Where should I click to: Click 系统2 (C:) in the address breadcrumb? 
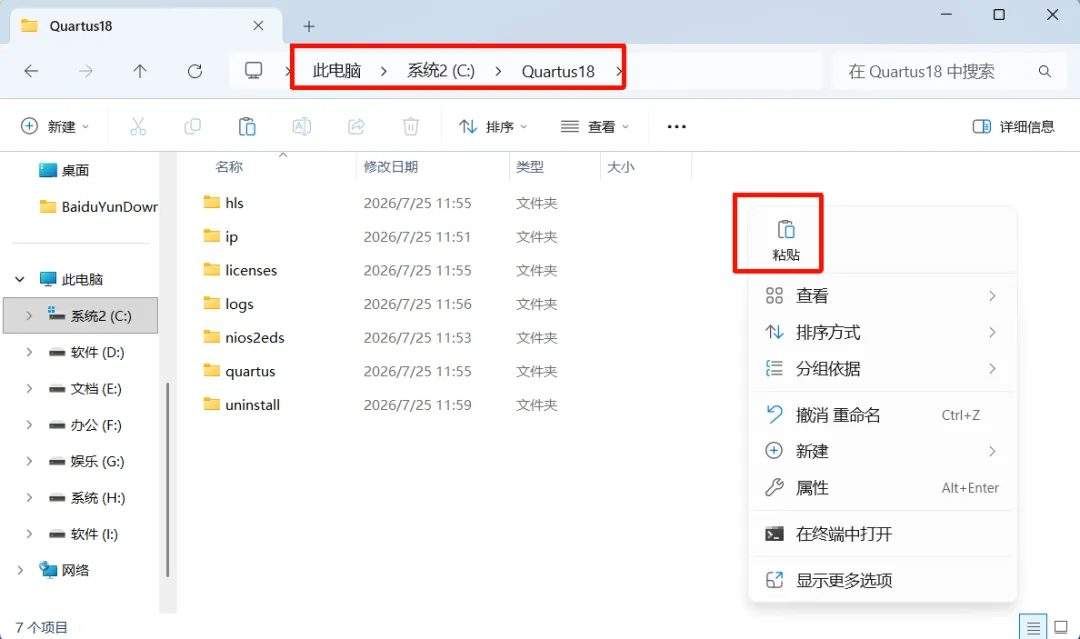tap(441, 71)
